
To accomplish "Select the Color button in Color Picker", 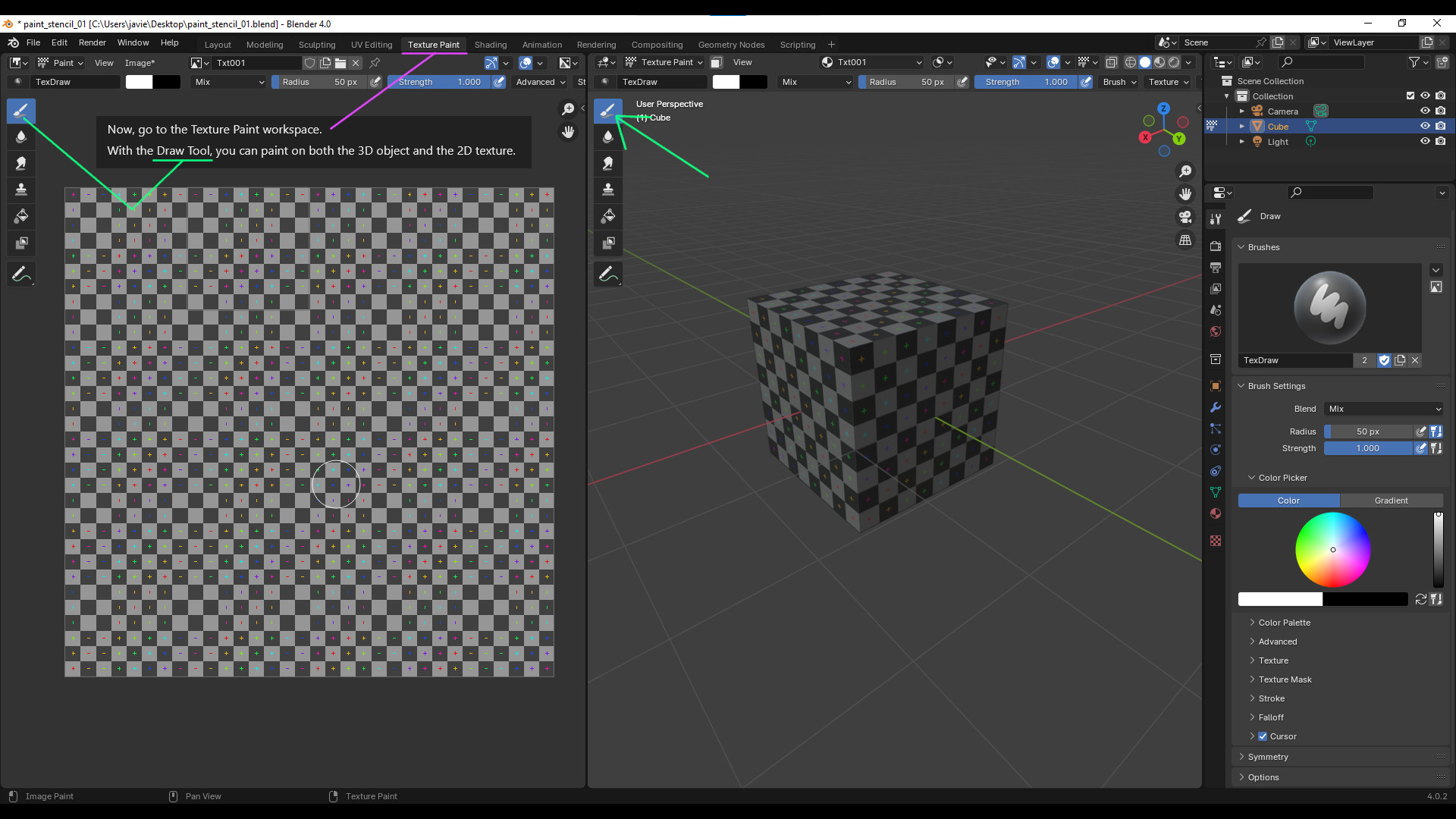I will coord(1288,500).
